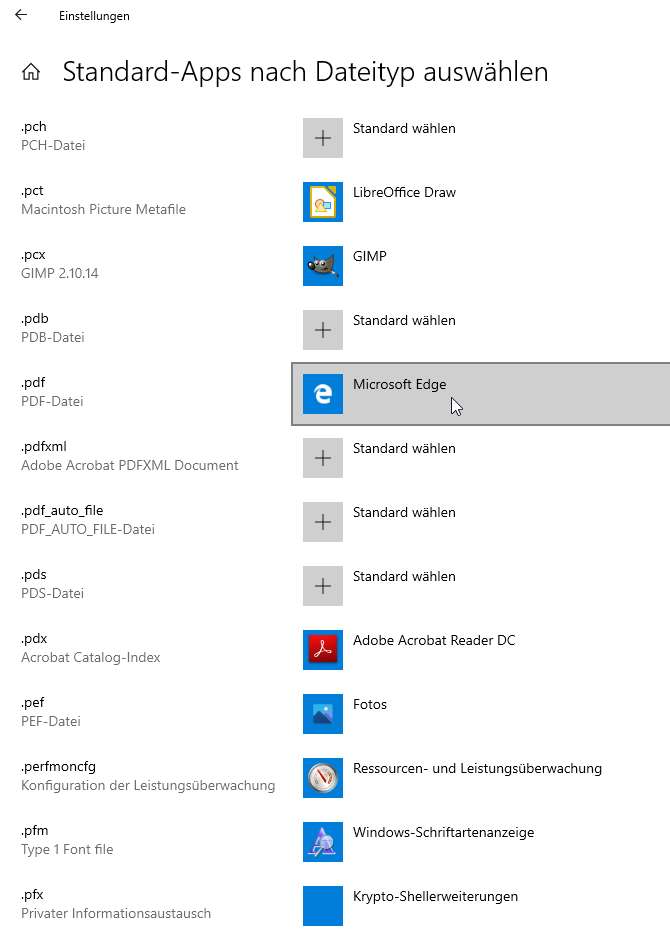Select 'Standard wählen' for .pdfxml
This screenshot has height=948, width=670.
tap(404, 449)
